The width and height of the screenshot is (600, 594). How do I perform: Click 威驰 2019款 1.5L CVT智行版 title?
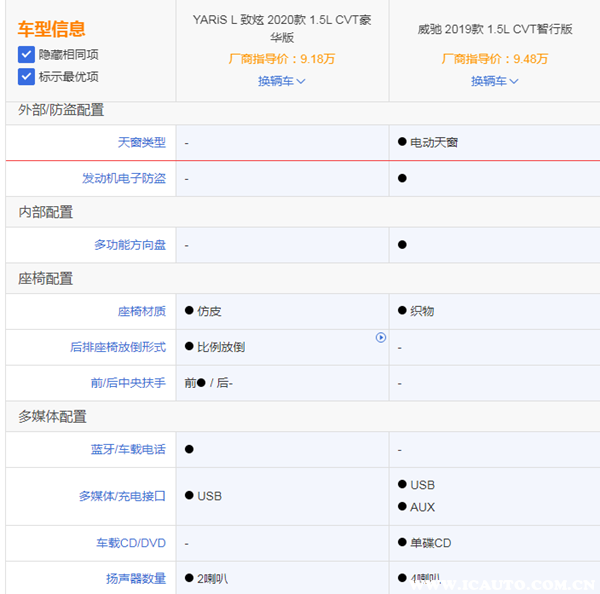[495, 29]
